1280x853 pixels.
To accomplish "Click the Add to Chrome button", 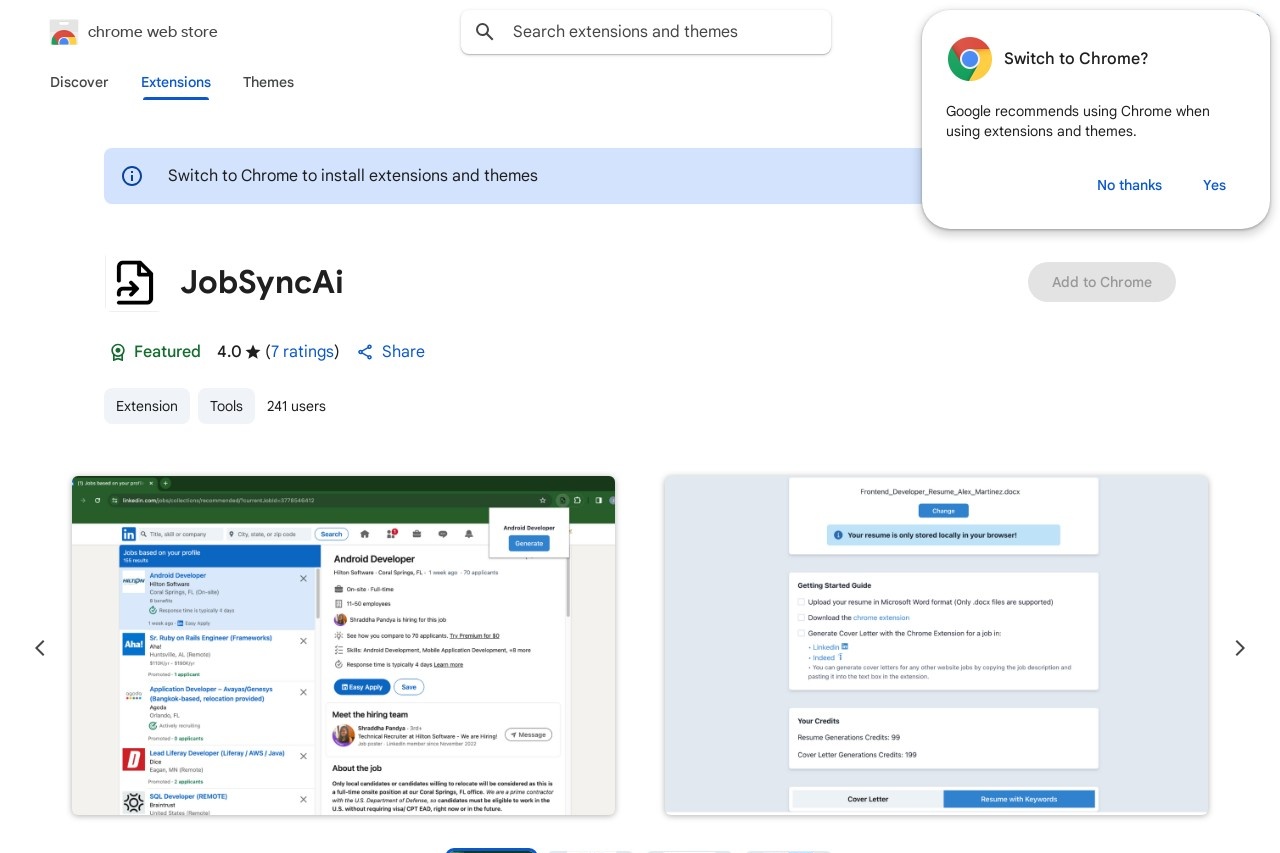I will (1102, 282).
